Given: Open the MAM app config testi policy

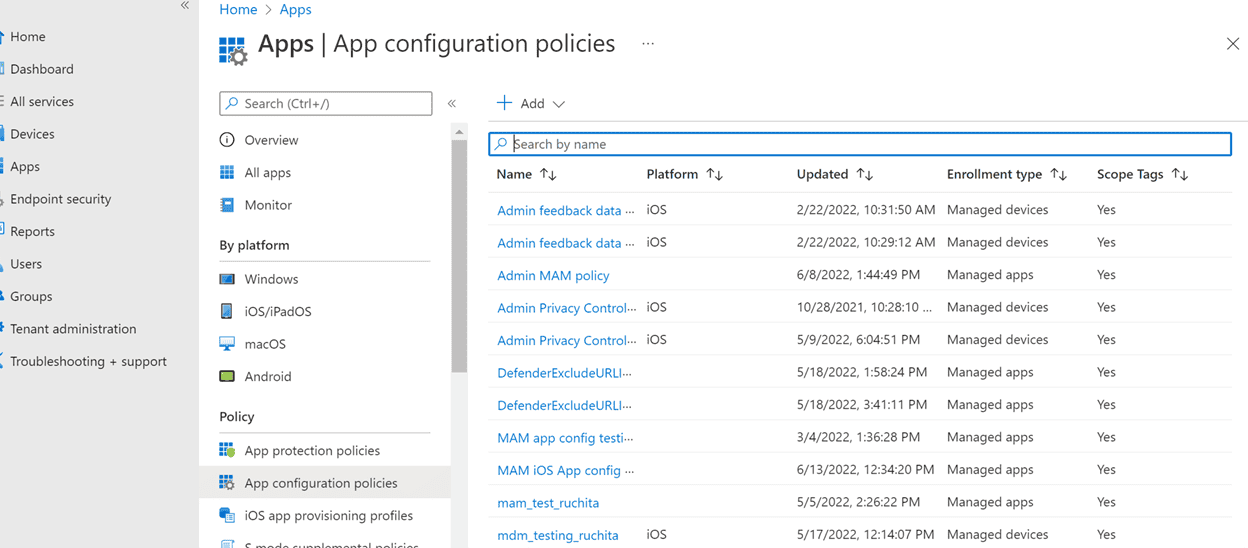Looking at the screenshot, I should tap(566, 438).
